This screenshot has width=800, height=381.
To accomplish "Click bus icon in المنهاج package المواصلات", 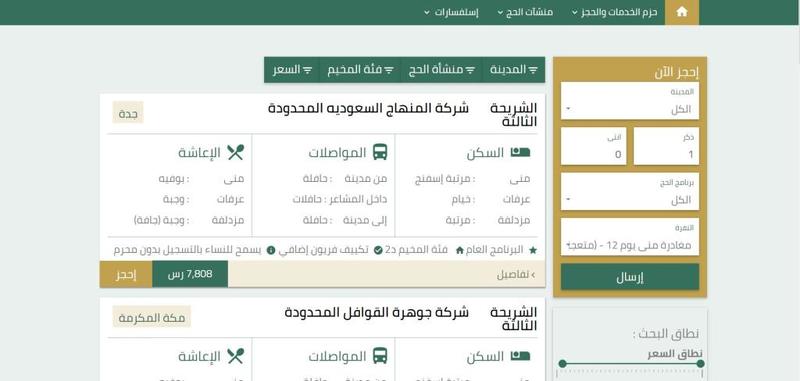I will coord(380,152).
